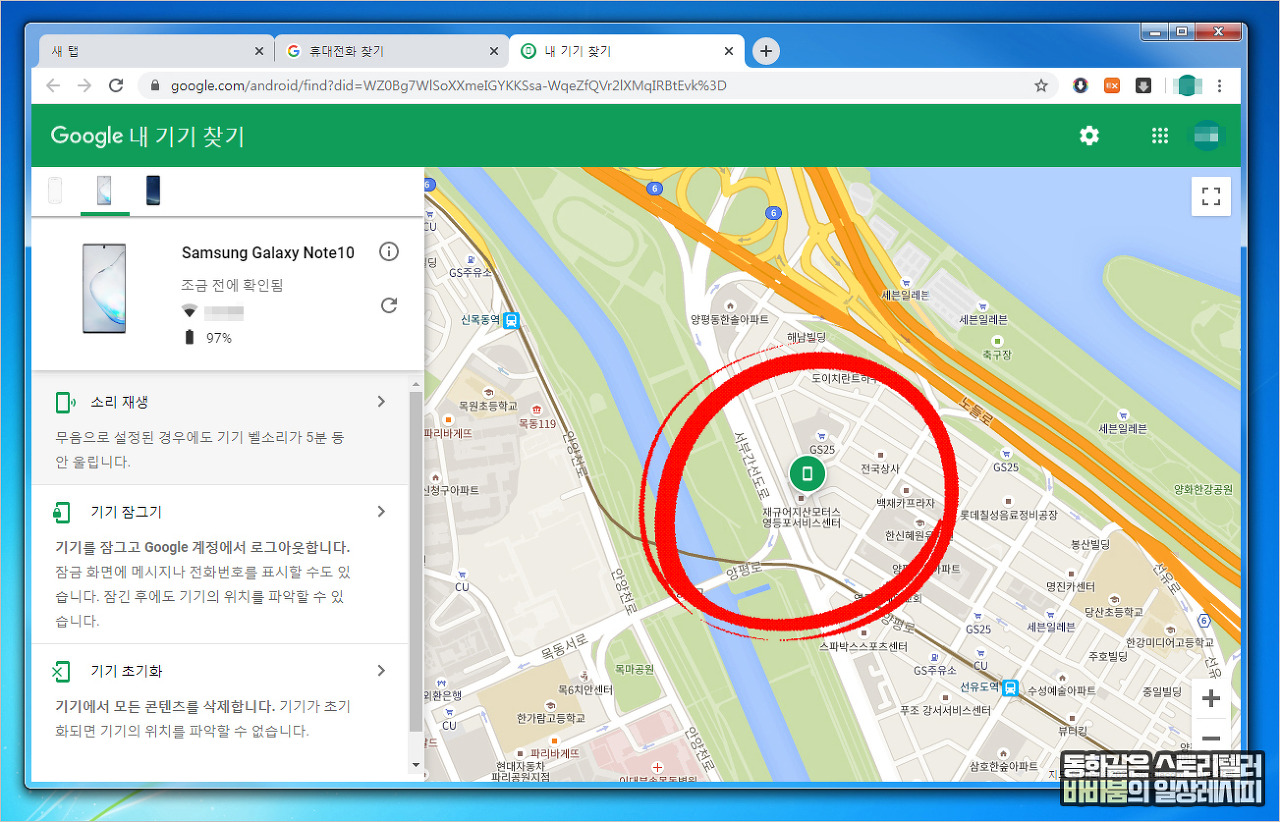This screenshot has width=1280, height=822.
Task: Click the Samsung Galaxy Note10 device name
Action: point(268,253)
